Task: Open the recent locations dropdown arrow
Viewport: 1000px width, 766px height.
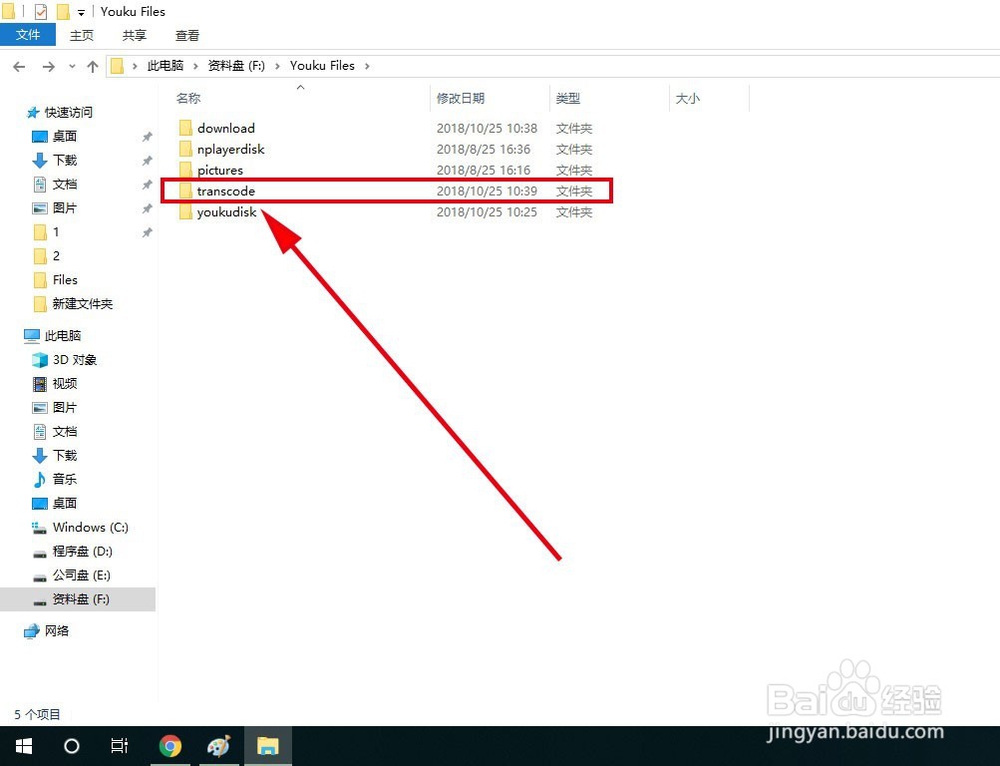Action: click(x=72, y=66)
